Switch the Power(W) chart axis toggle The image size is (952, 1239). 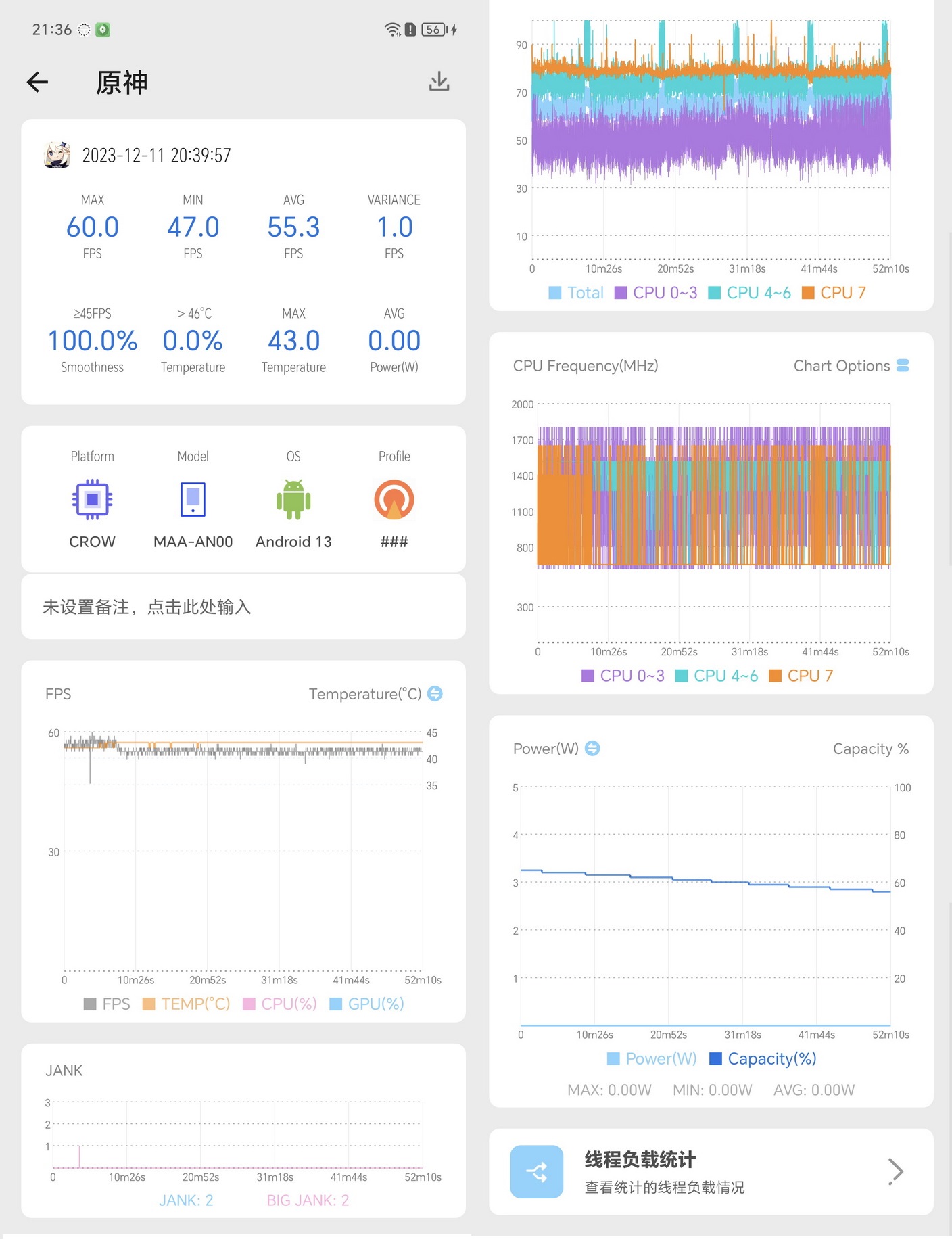(x=592, y=748)
